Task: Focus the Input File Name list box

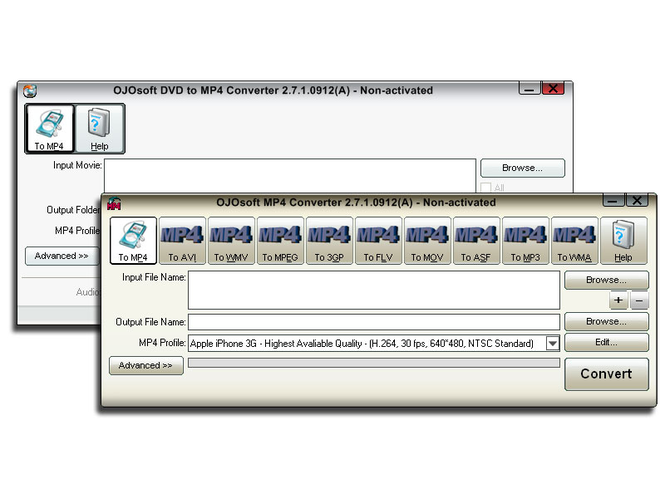Action: coord(374,291)
